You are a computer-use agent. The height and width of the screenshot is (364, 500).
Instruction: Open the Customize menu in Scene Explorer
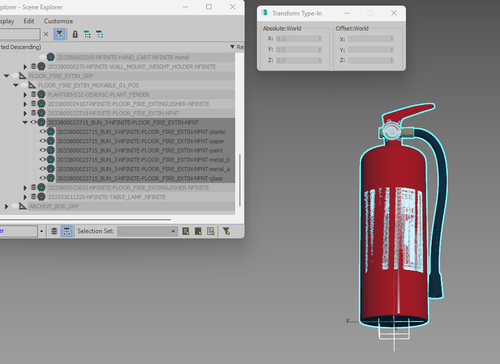coord(58,21)
